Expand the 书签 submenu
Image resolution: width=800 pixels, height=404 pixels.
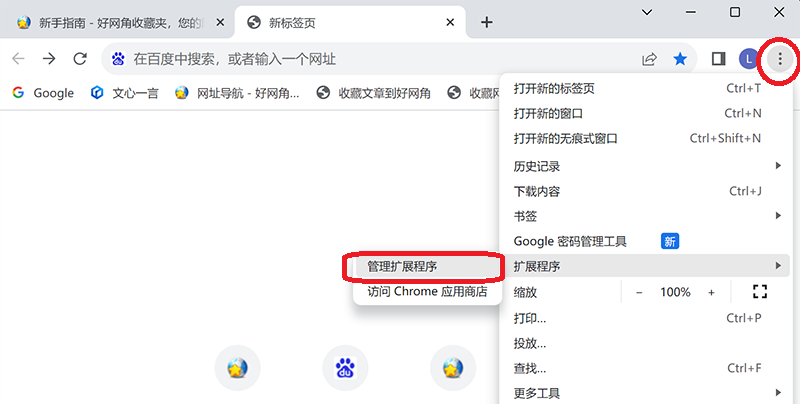coord(647,216)
